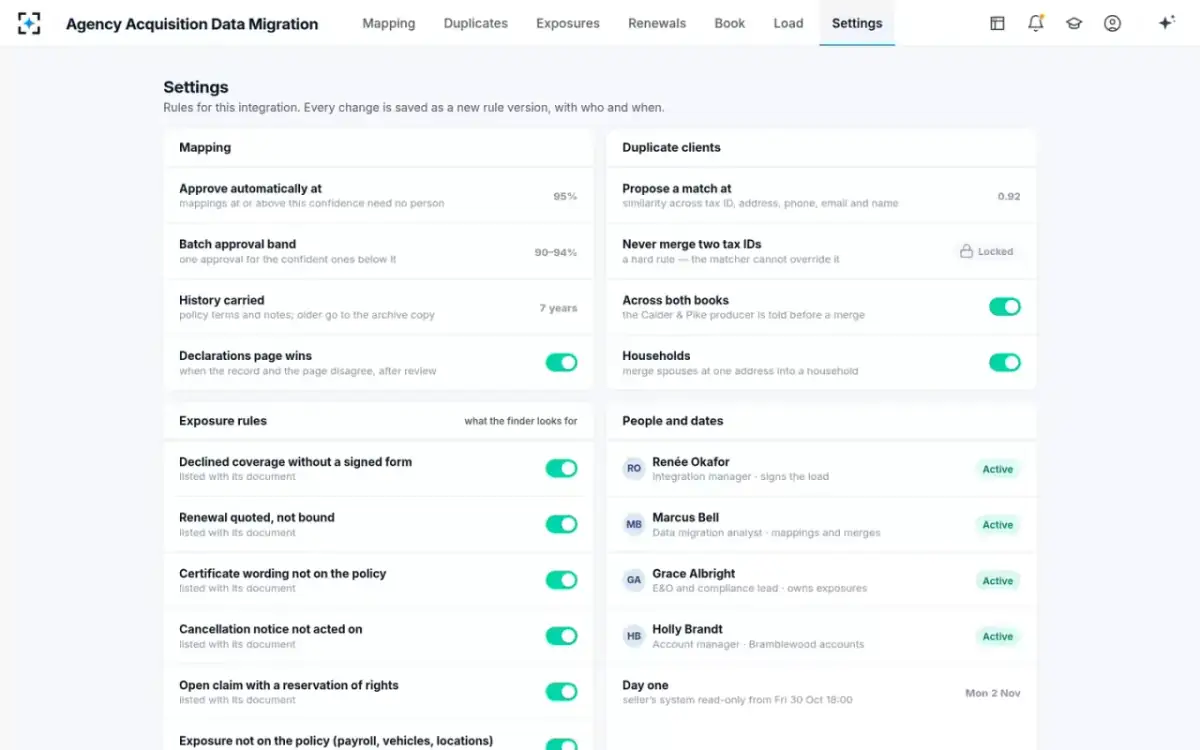Click the Agency Acquisition Data Migration title
1200x750 pixels.
click(192, 24)
